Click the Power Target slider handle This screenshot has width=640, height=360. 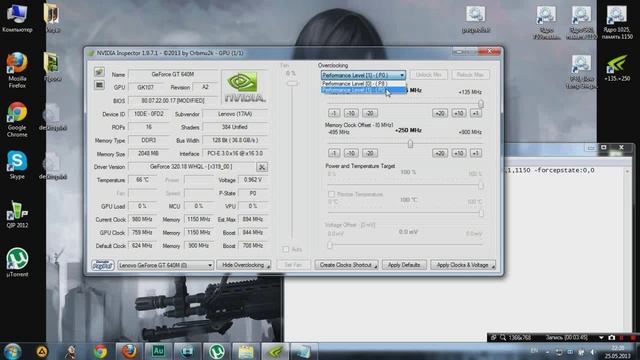(481, 185)
